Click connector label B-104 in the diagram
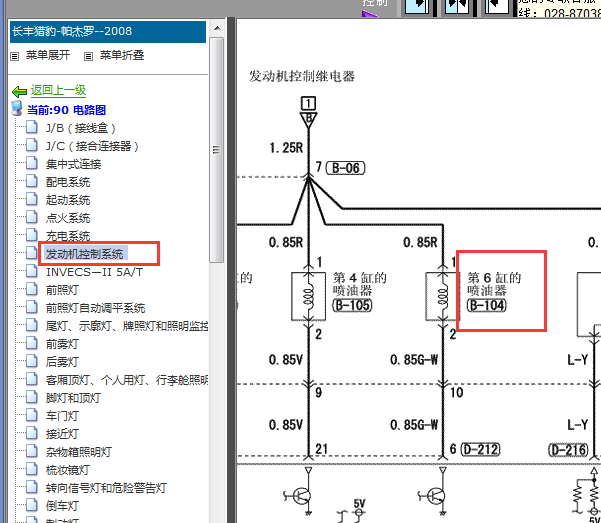Image resolution: width=601 pixels, height=523 pixels. click(x=487, y=305)
